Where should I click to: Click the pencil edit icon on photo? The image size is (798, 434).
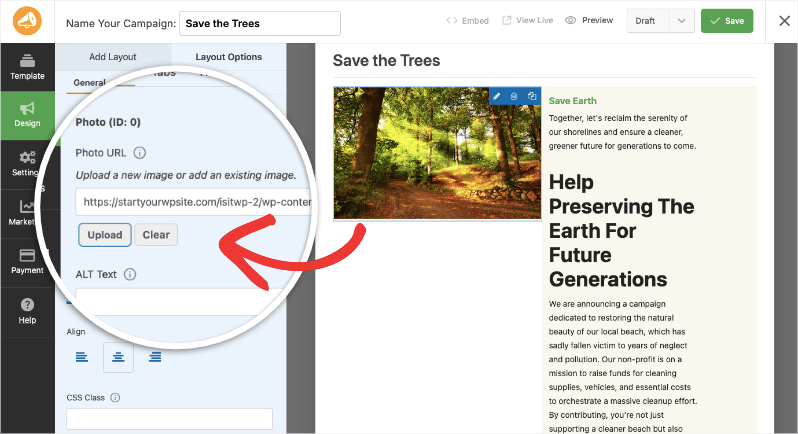[497, 96]
